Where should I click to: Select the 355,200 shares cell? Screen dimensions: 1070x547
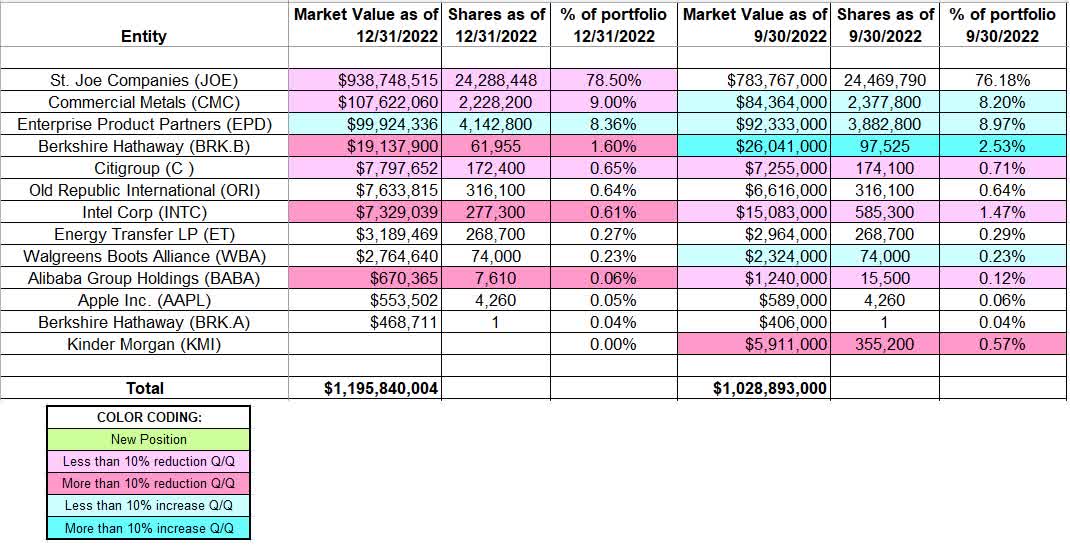[x=885, y=344]
